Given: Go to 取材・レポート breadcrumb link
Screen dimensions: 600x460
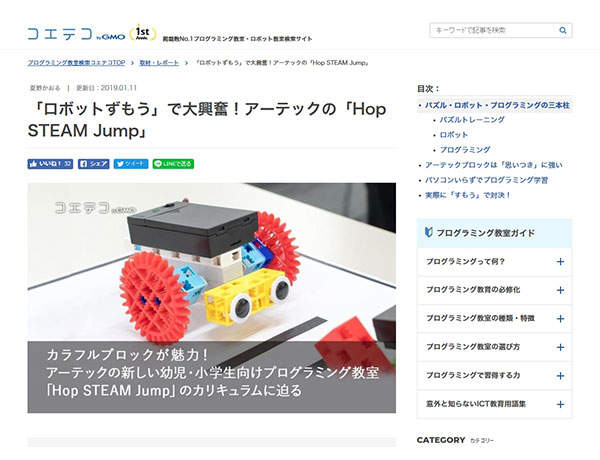Looking at the screenshot, I should tap(159, 63).
